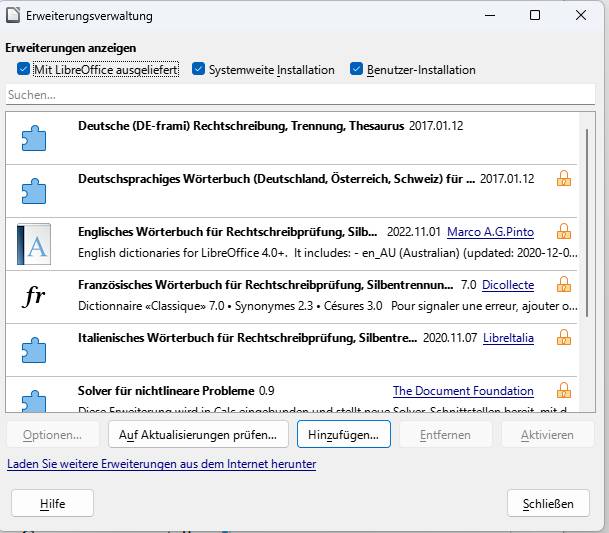Select 'Französisches Wörterbuch für Rechtschreibprüfung' title
The width and height of the screenshot is (609, 533).
[x=265, y=285]
